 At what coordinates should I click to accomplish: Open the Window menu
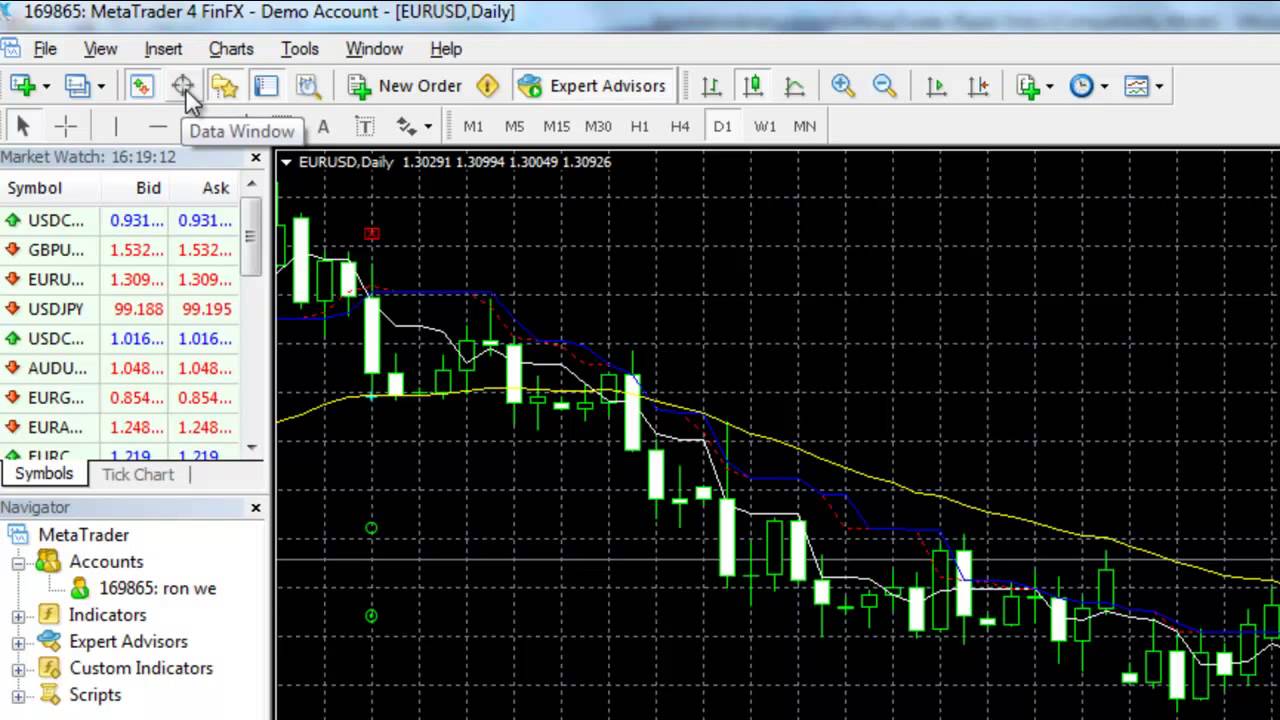click(x=374, y=49)
